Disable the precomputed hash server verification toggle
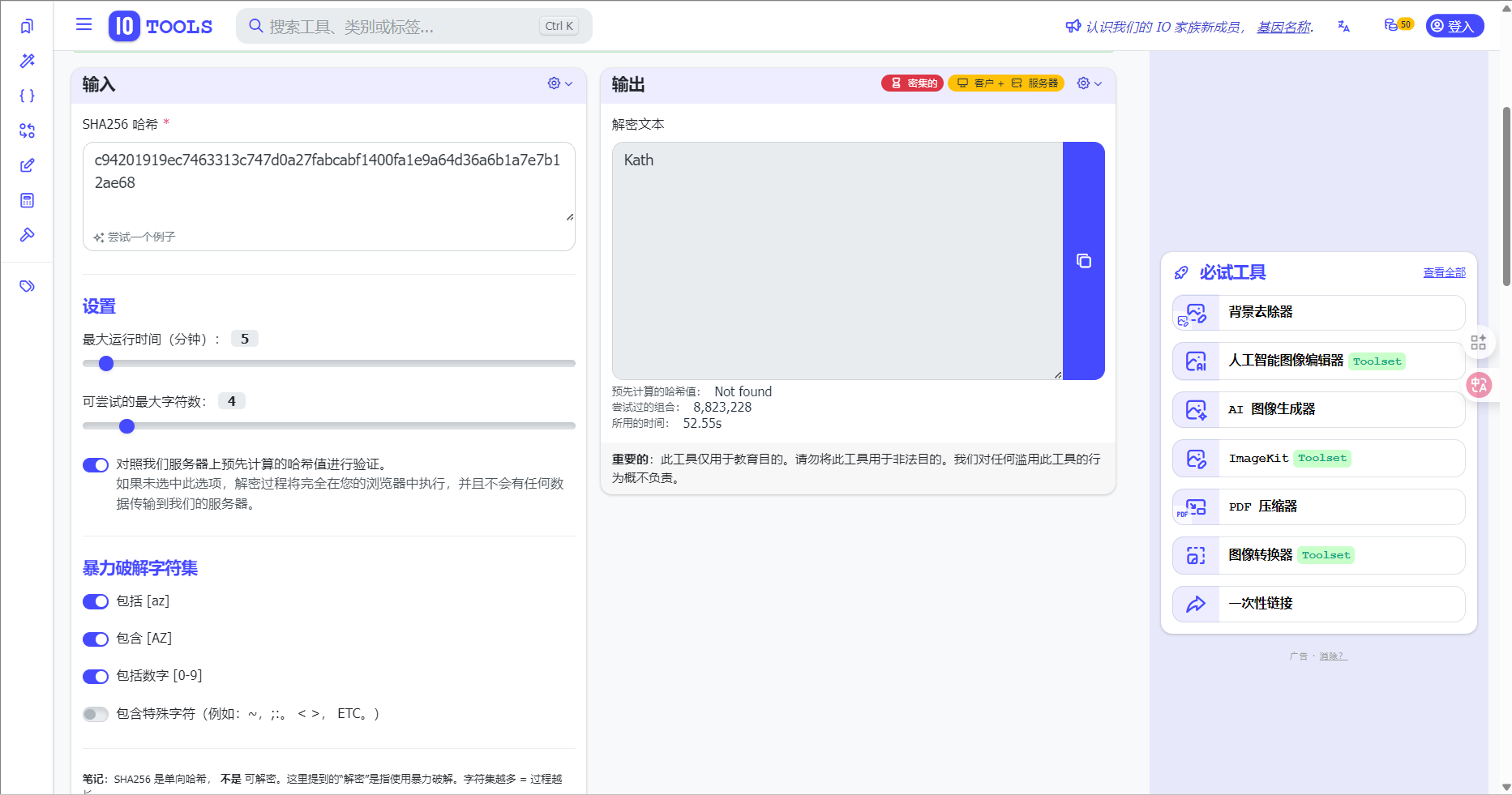 coord(96,464)
